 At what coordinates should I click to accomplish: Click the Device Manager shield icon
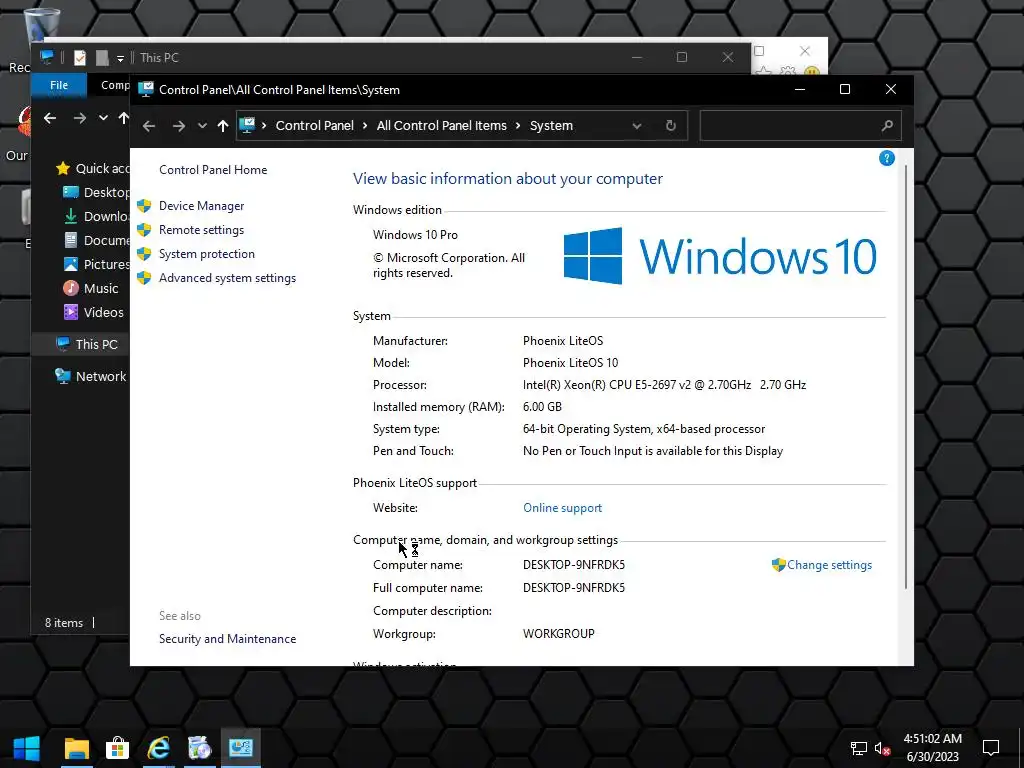tap(144, 206)
